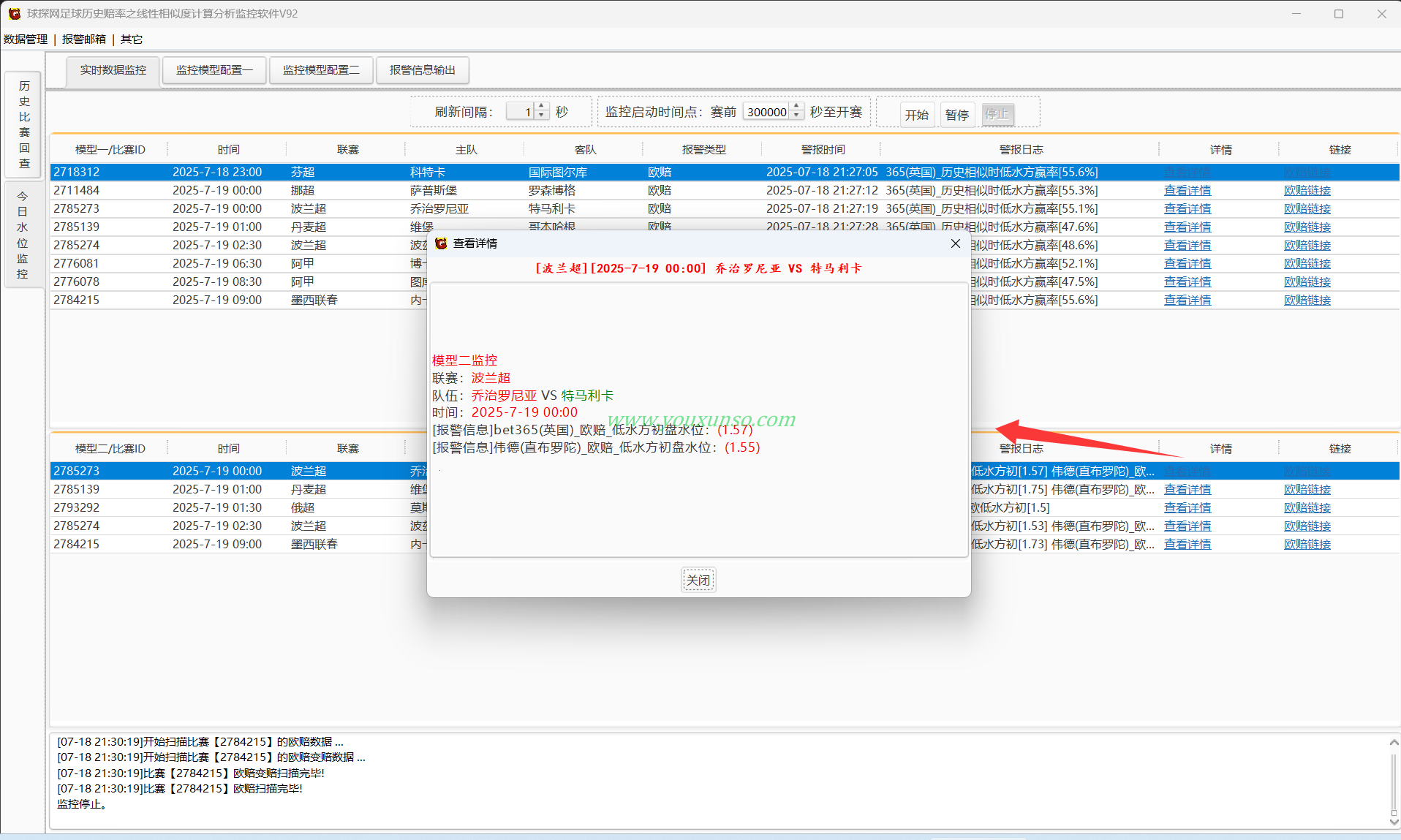Image resolution: width=1401 pixels, height=840 pixels.
Task: Switch to the 实时数据监控 tab
Action: click(113, 70)
